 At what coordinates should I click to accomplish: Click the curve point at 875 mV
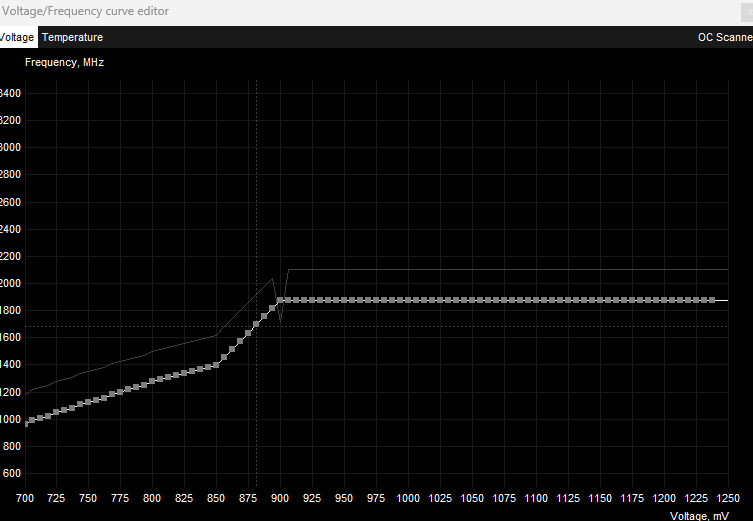click(x=248, y=333)
